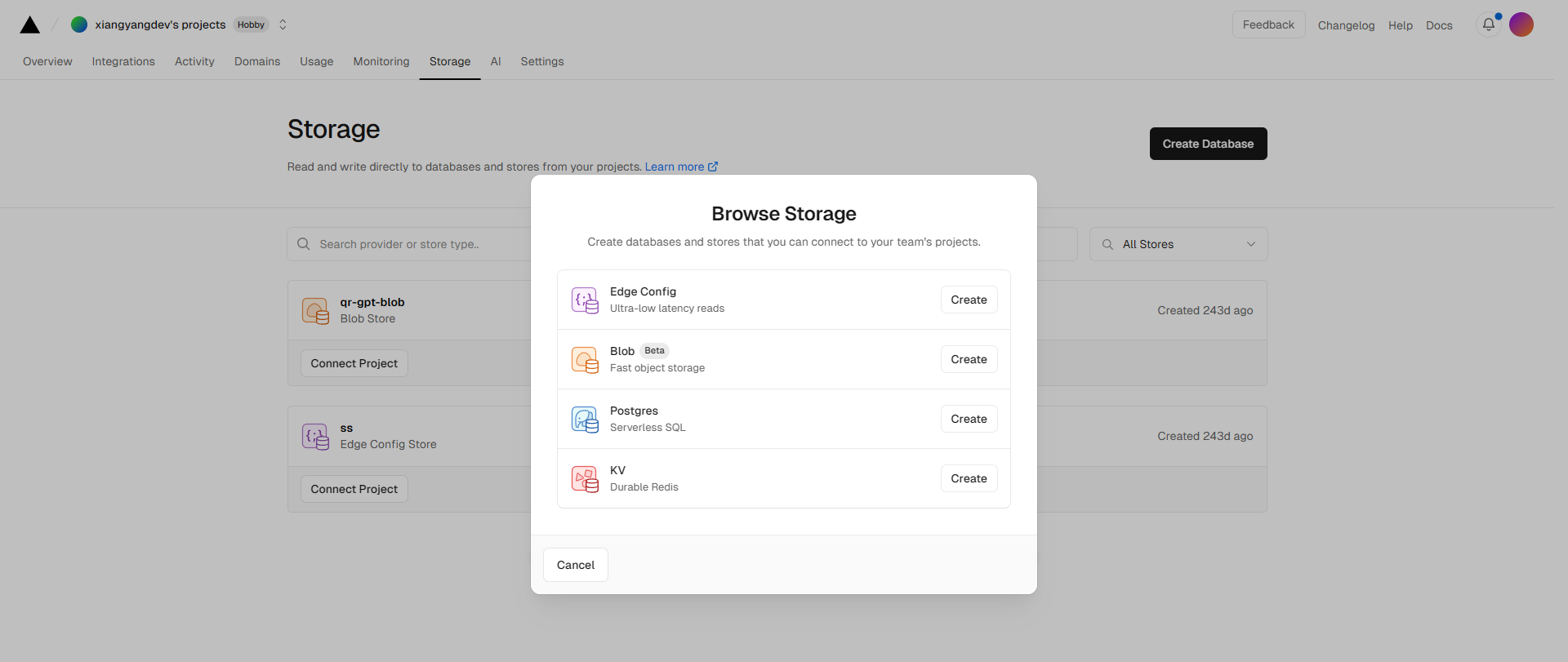Click the Postgres icon in dialog
The image size is (1568, 662).
coord(585,419)
